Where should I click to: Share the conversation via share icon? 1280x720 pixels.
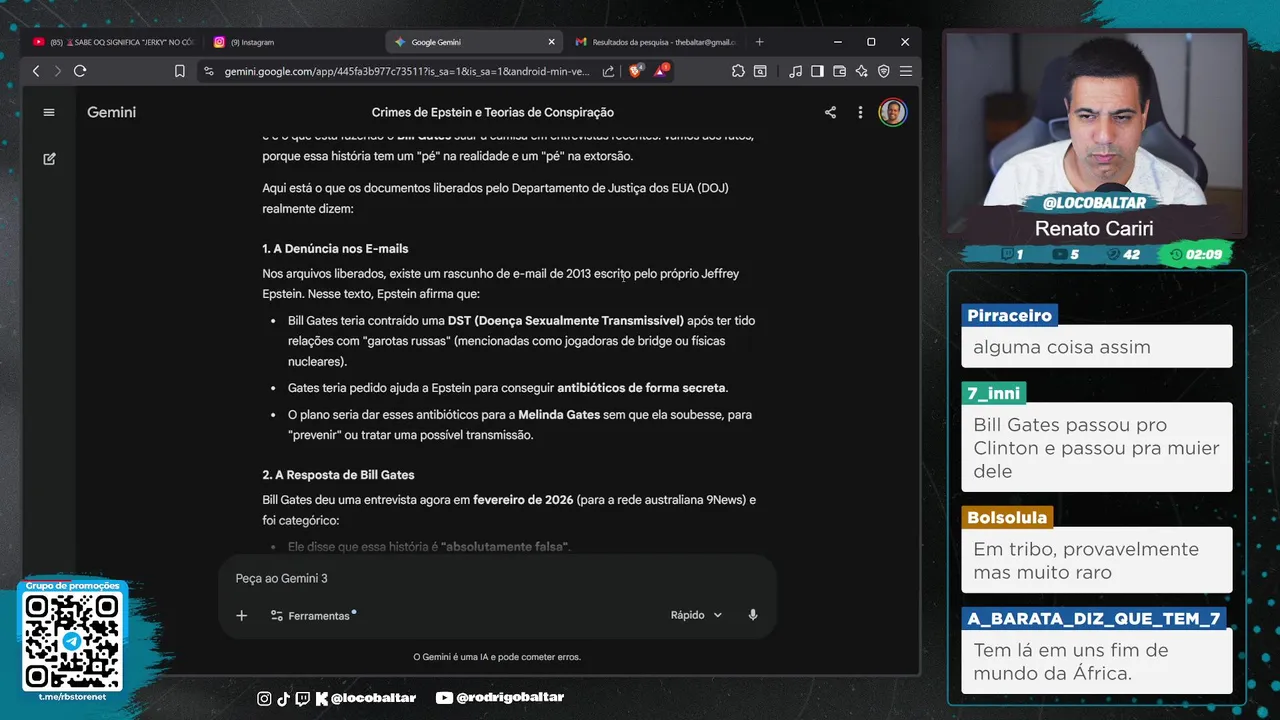(830, 112)
